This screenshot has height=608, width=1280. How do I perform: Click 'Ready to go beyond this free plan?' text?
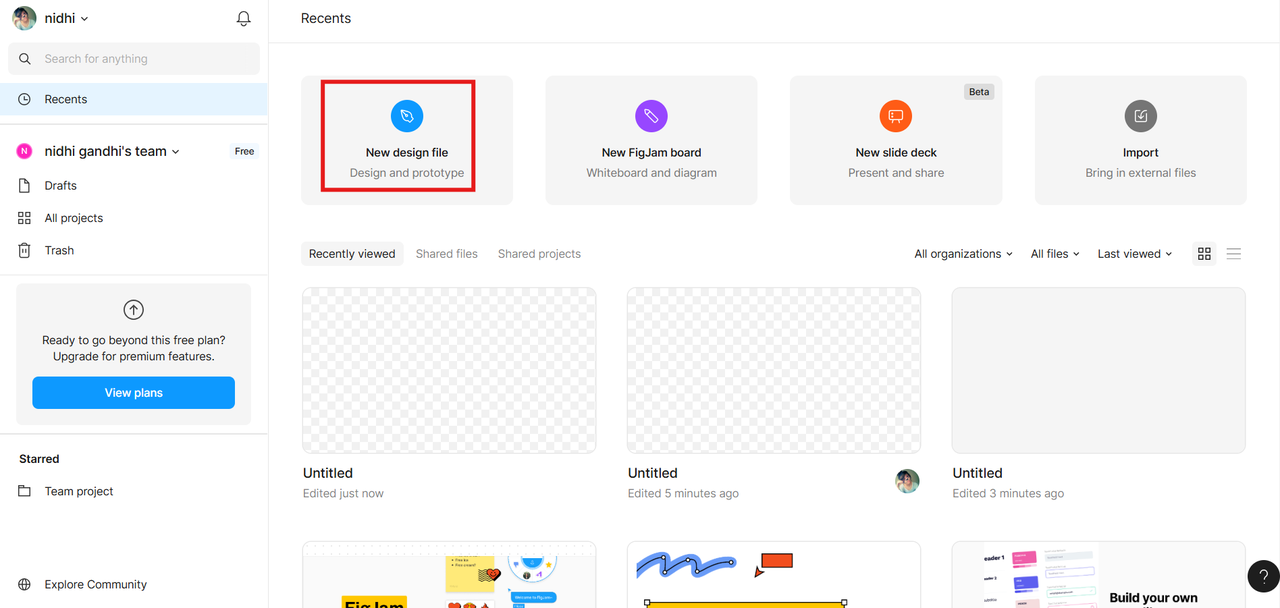[133, 340]
